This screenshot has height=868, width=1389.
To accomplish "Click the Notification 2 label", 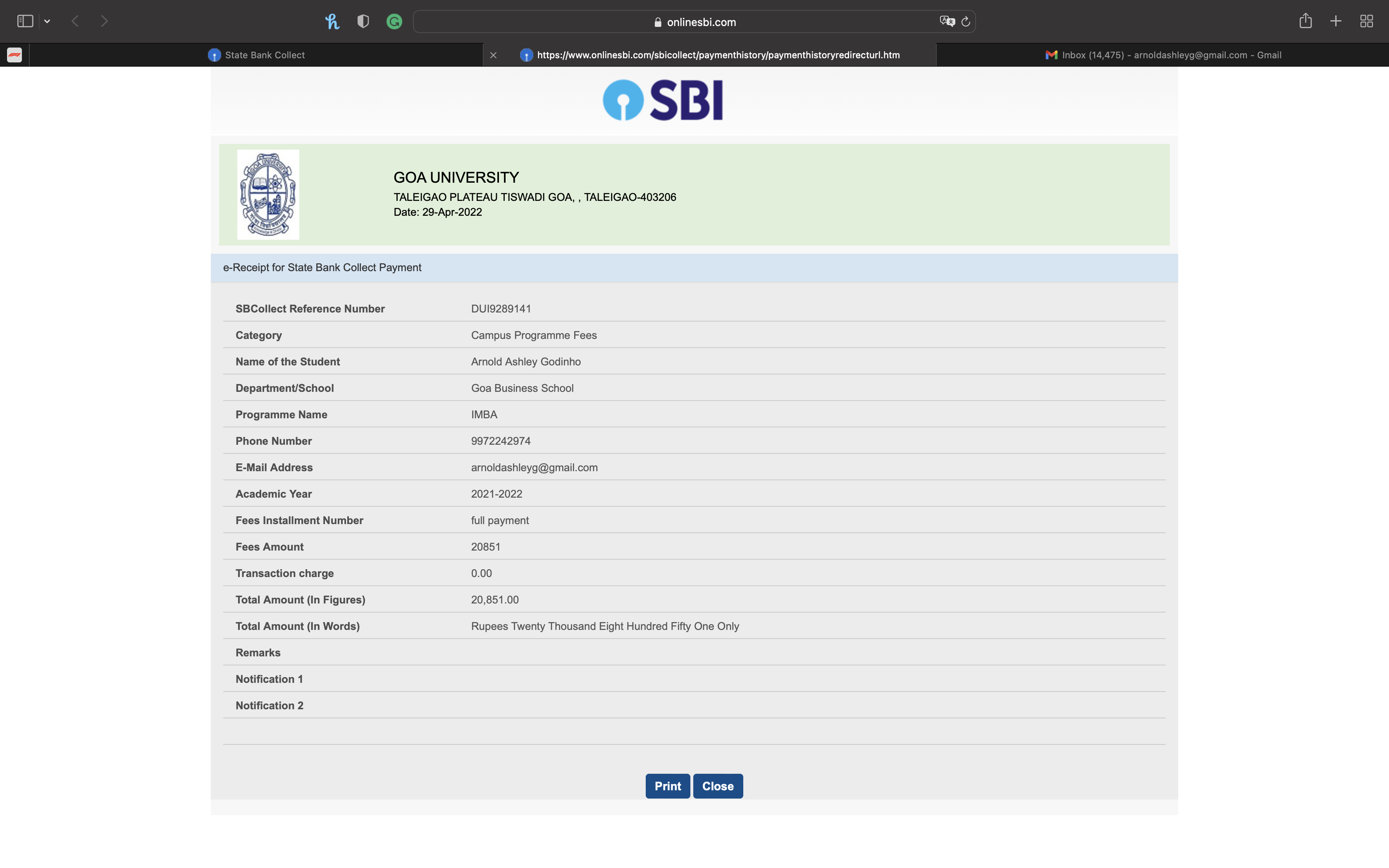I will click(x=269, y=706).
